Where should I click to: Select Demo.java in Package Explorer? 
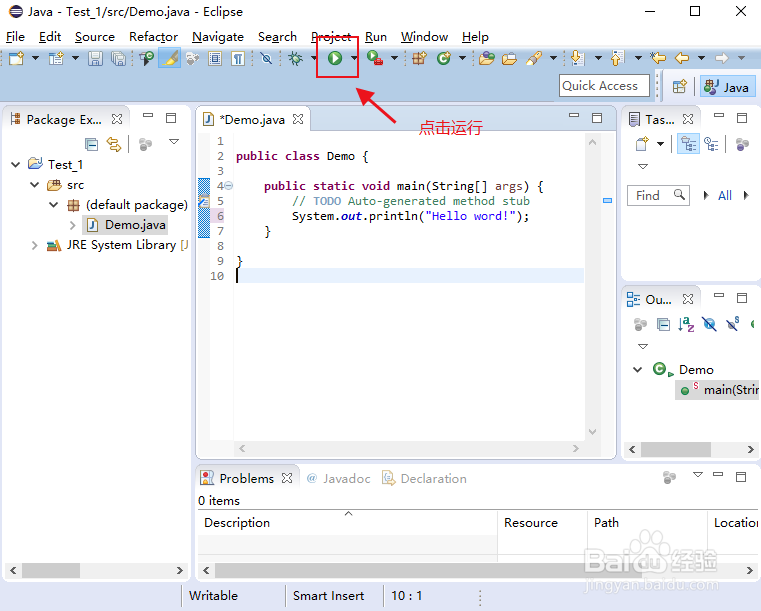point(125,225)
